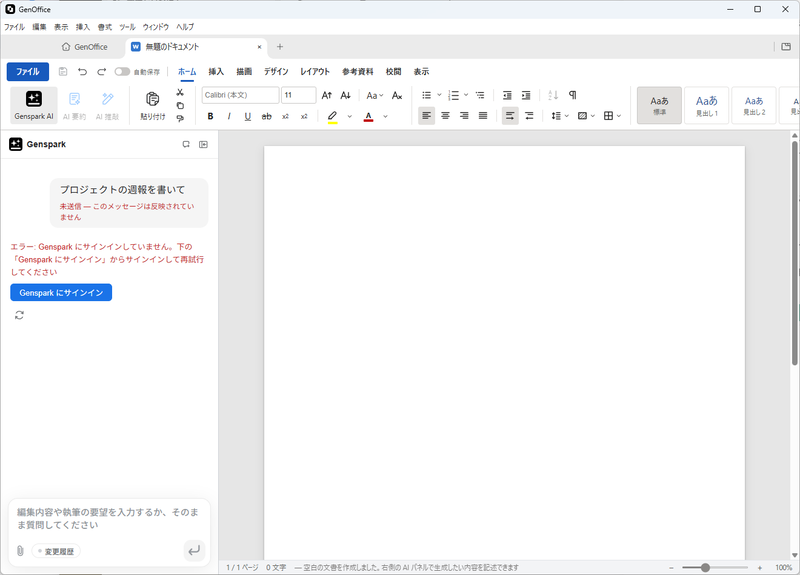Switch to the 校閲 ribbon tab
The width and height of the screenshot is (800, 575).
393,71
